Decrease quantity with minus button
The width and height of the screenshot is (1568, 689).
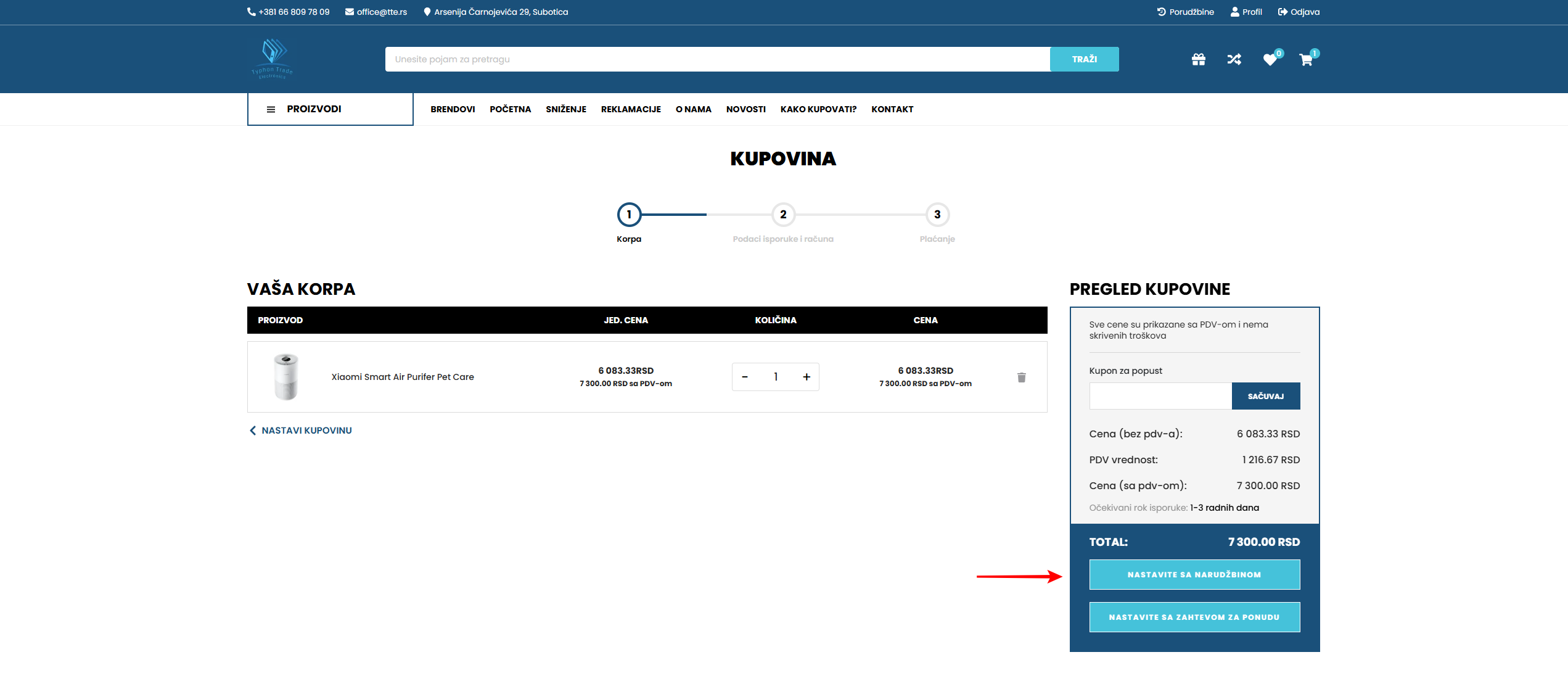point(745,377)
